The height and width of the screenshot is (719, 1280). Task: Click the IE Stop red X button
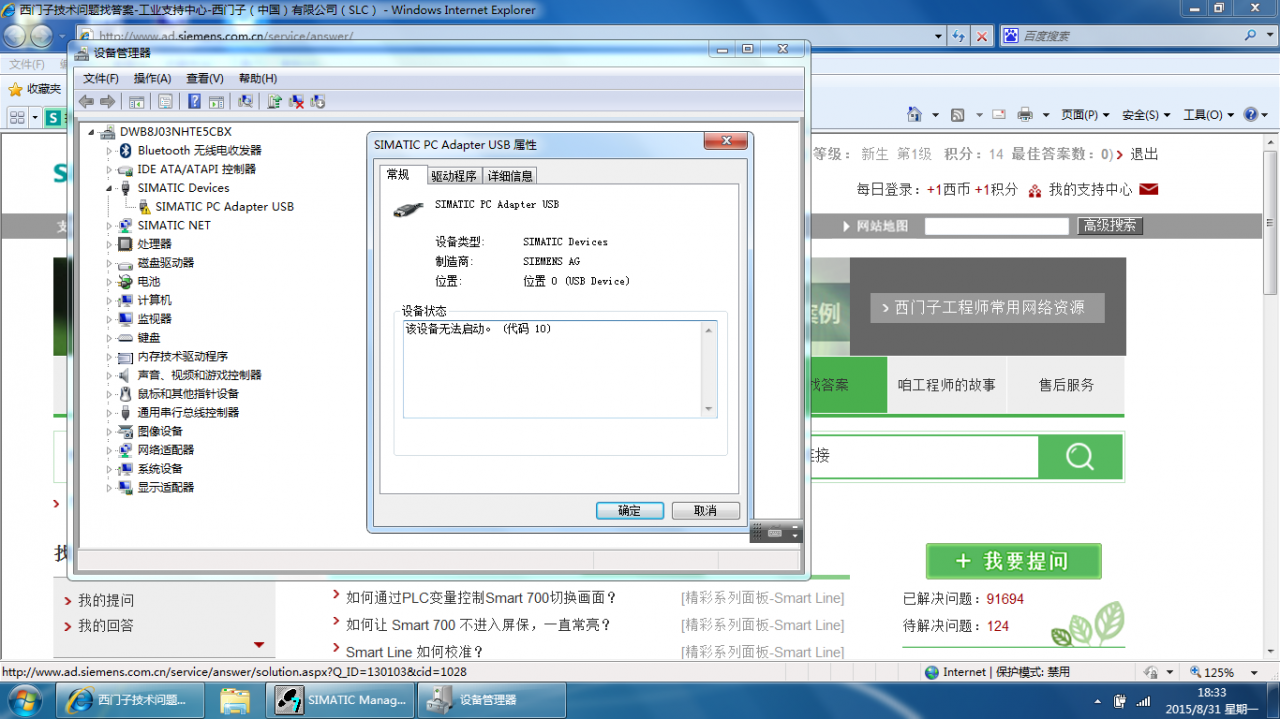click(x=982, y=36)
